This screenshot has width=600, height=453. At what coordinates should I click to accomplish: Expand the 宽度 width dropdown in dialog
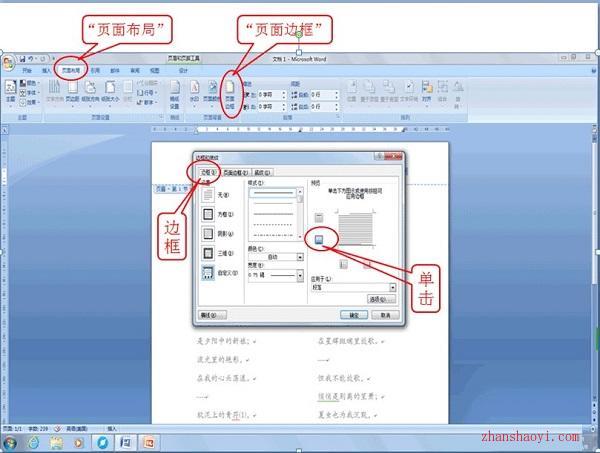click(300, 275)
